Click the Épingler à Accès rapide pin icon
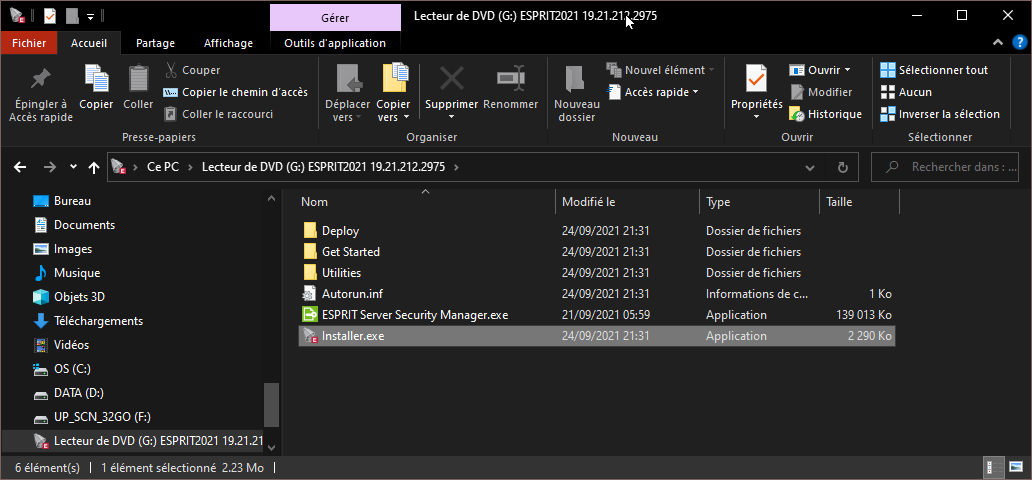This screenshot has height=480, width=1032. [40, 79]
